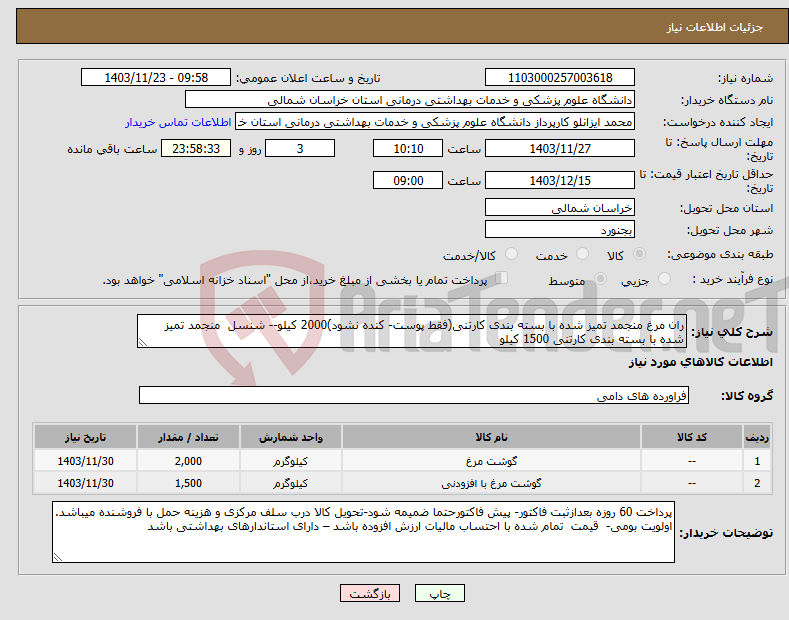This screenshot has width=789, height=620.
Task: Click the row number 2 cell
Action: click(757, 483)
